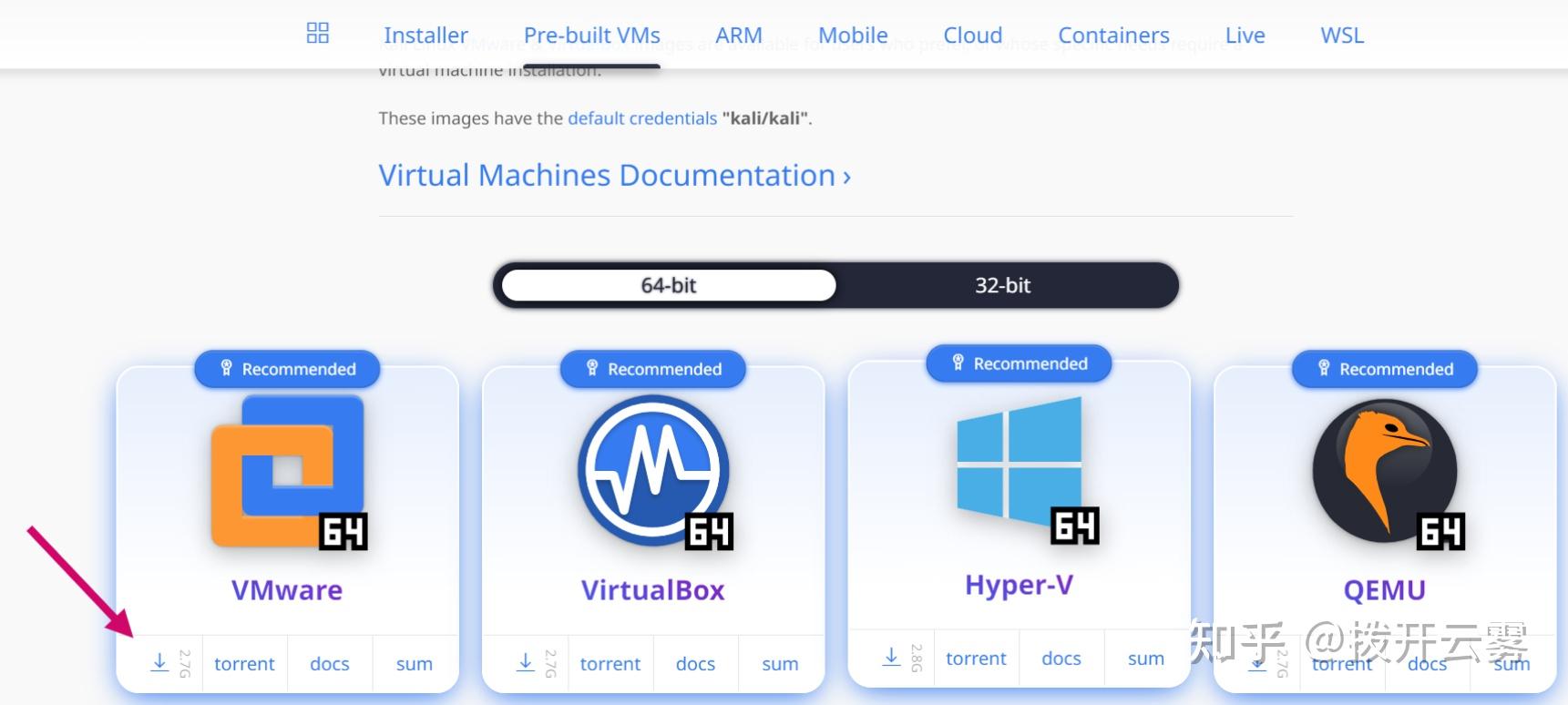Go to the Mobile tab
The image size is (1568, 705).
coord(853,36)
